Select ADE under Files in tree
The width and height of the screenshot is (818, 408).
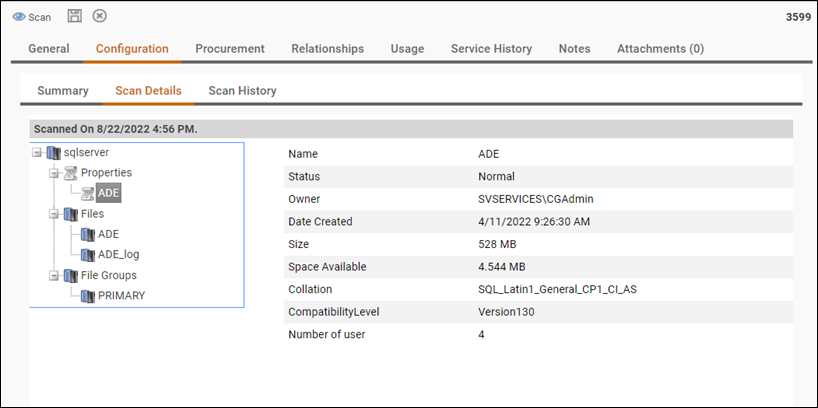click(108, 234)
